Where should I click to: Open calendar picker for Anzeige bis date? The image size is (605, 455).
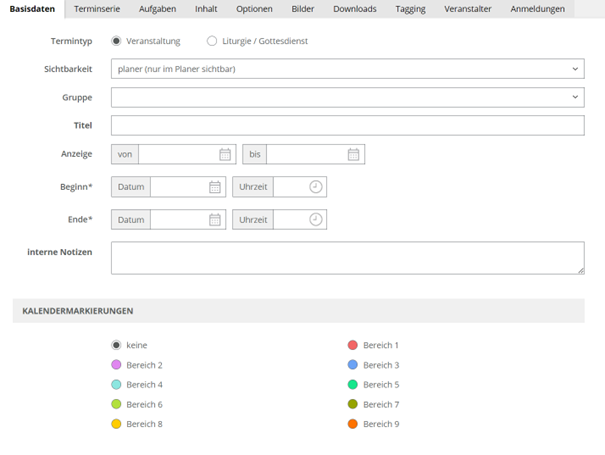(353, 154)
